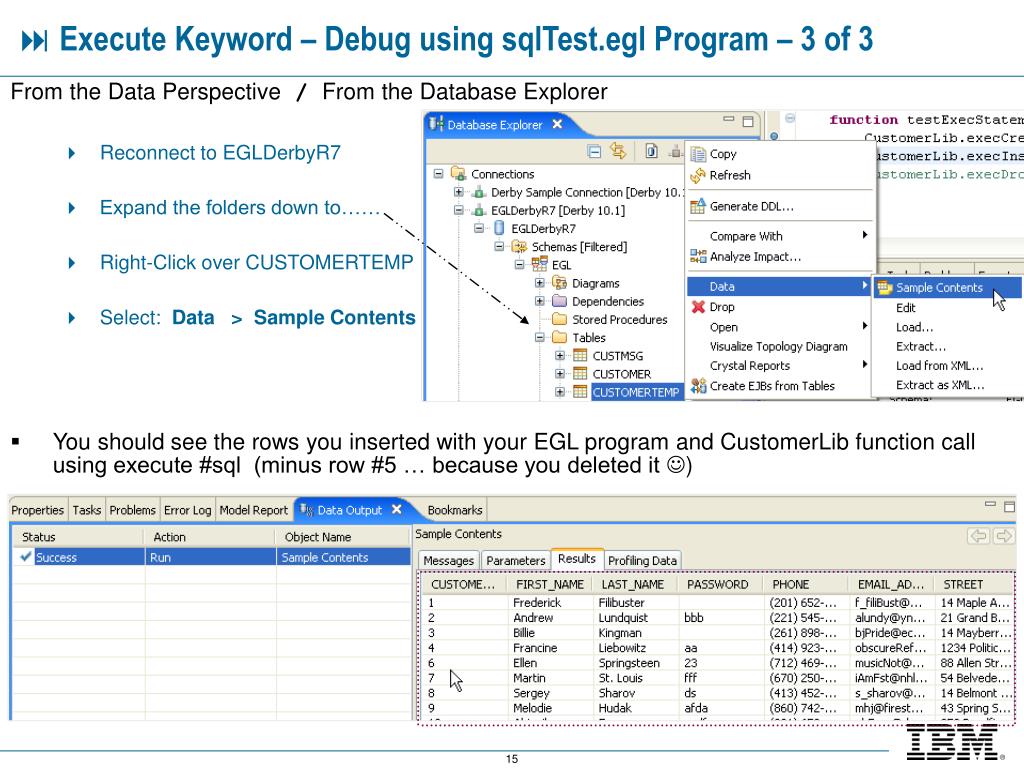Expand the Diagrams node
This screenshot has height=768, width=1024.
[539, 283]
